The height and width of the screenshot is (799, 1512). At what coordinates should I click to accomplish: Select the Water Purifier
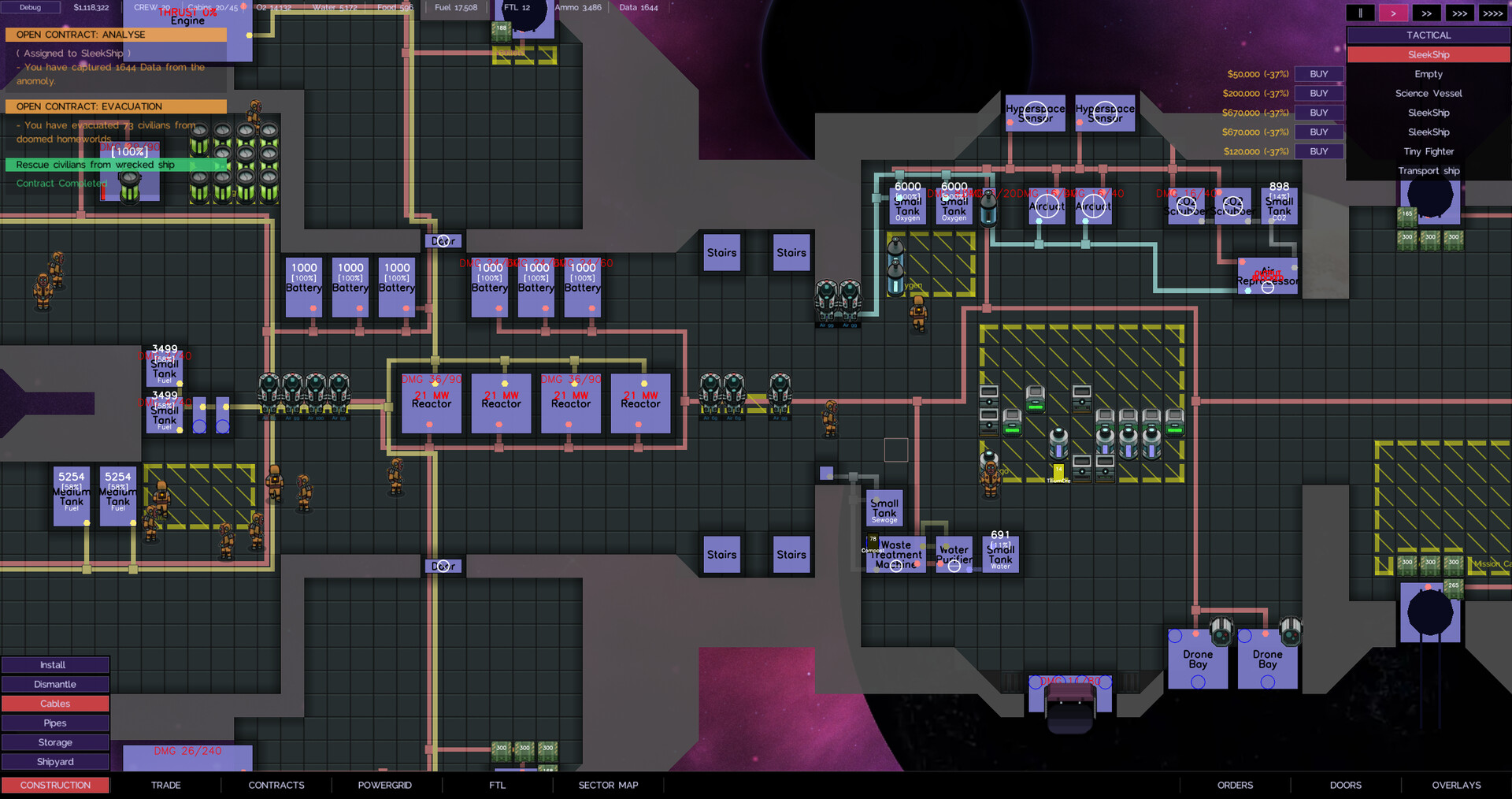pyautogui.click(x=954, y=554)
